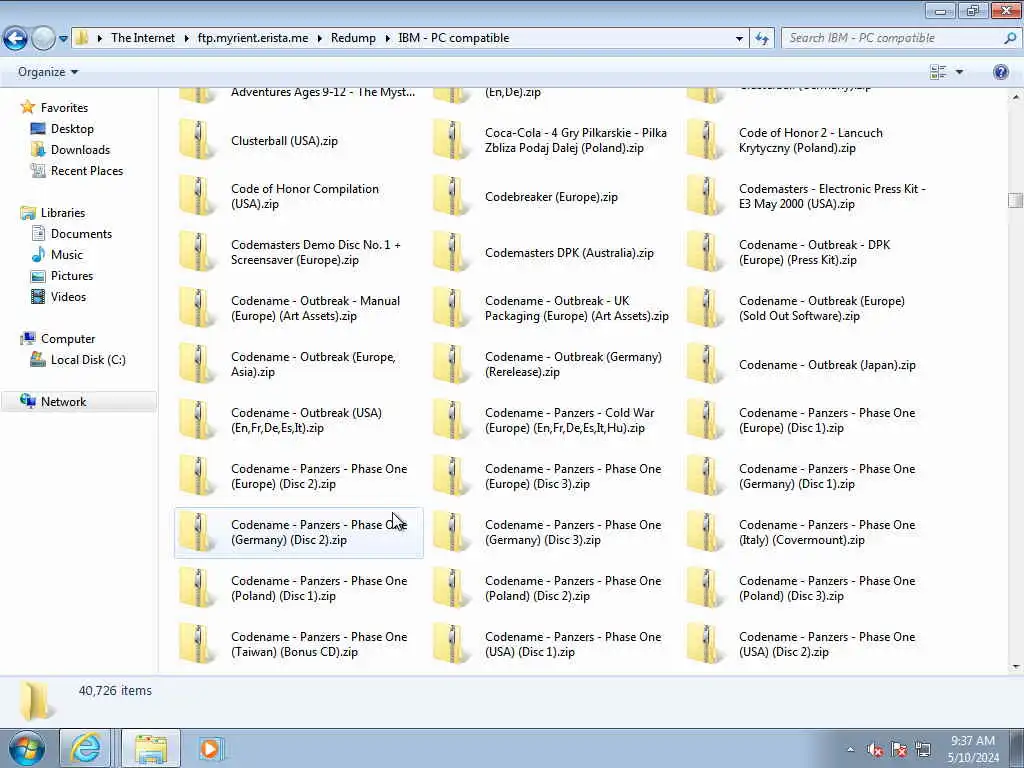Open Help via the question mark icon
This screenshot has width=1024, height=768.
tap(1000, 72)
